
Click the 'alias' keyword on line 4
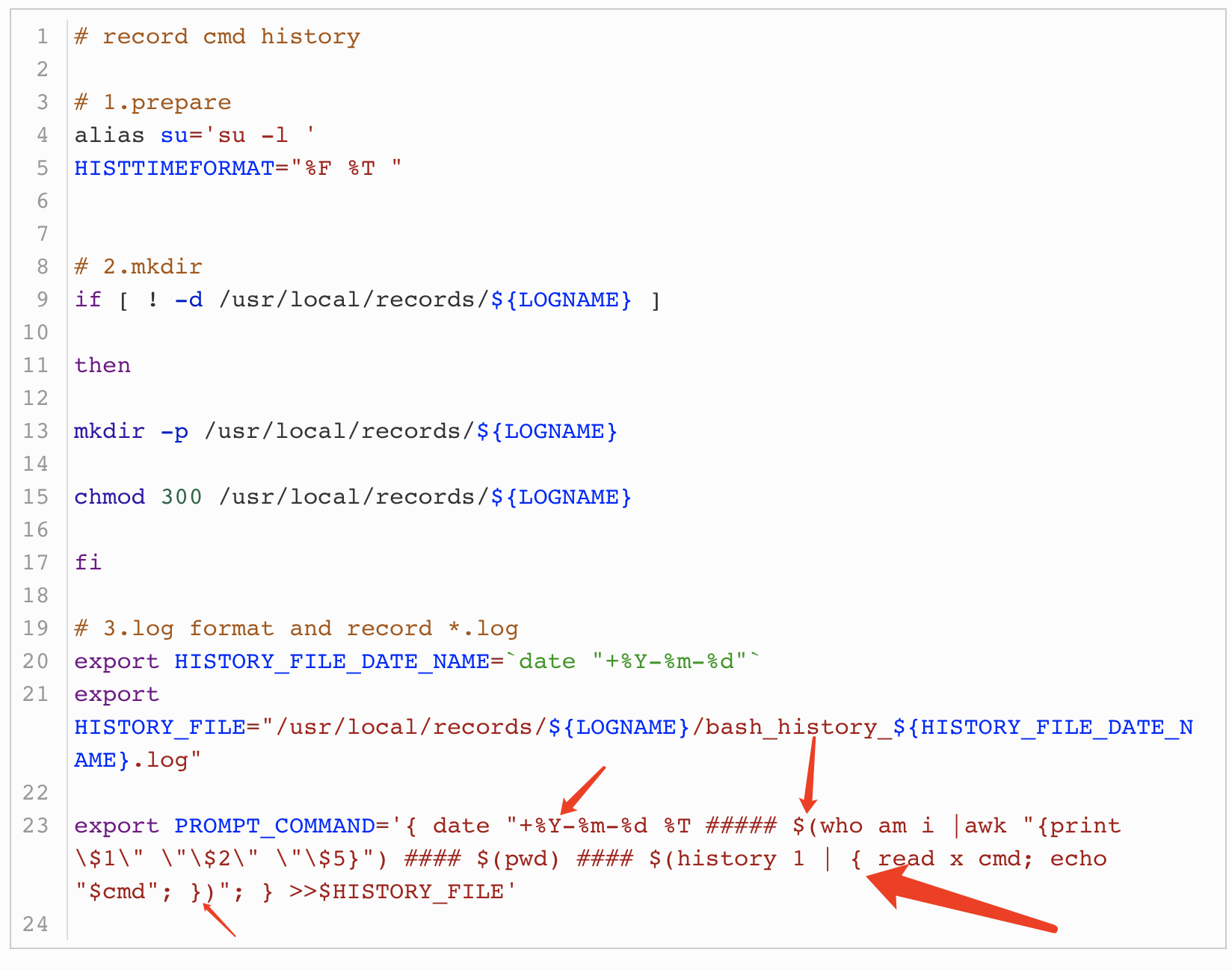pyautogui.click(x=109, y=135)
